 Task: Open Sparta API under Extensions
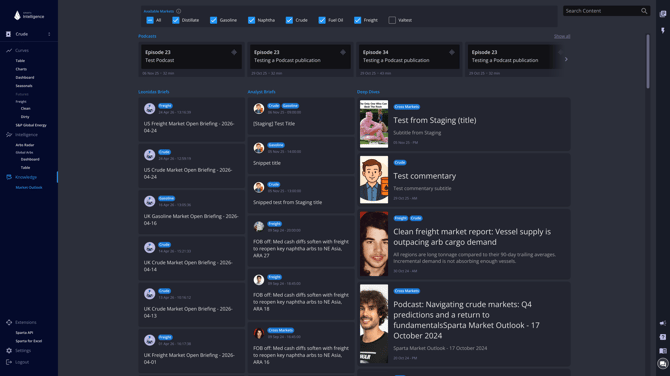pyautogui.click(x=24, y=332)
